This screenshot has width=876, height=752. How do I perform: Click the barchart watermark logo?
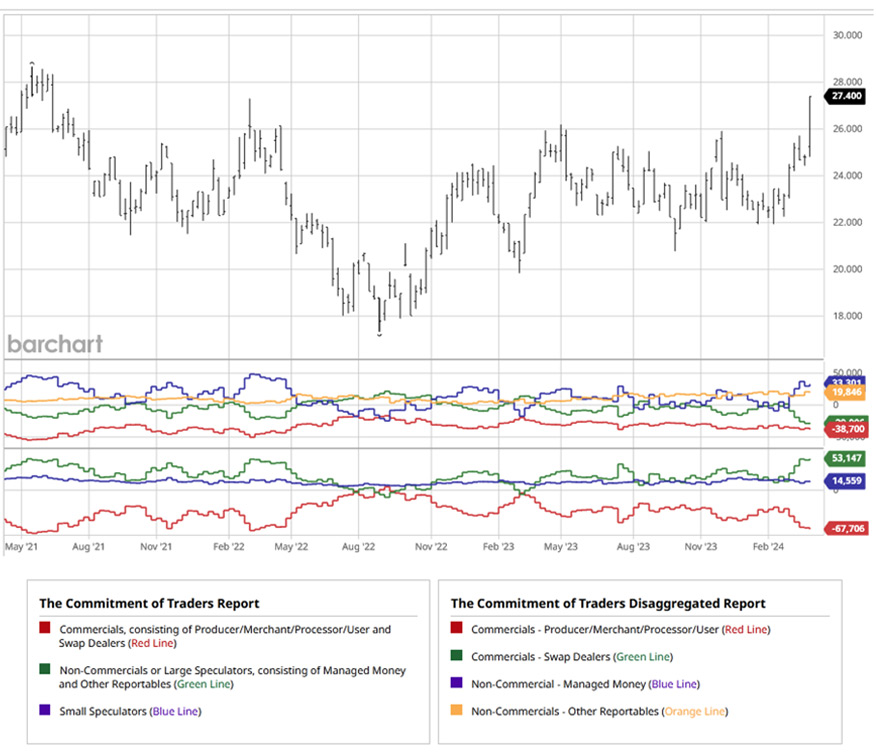coord(55,344)
